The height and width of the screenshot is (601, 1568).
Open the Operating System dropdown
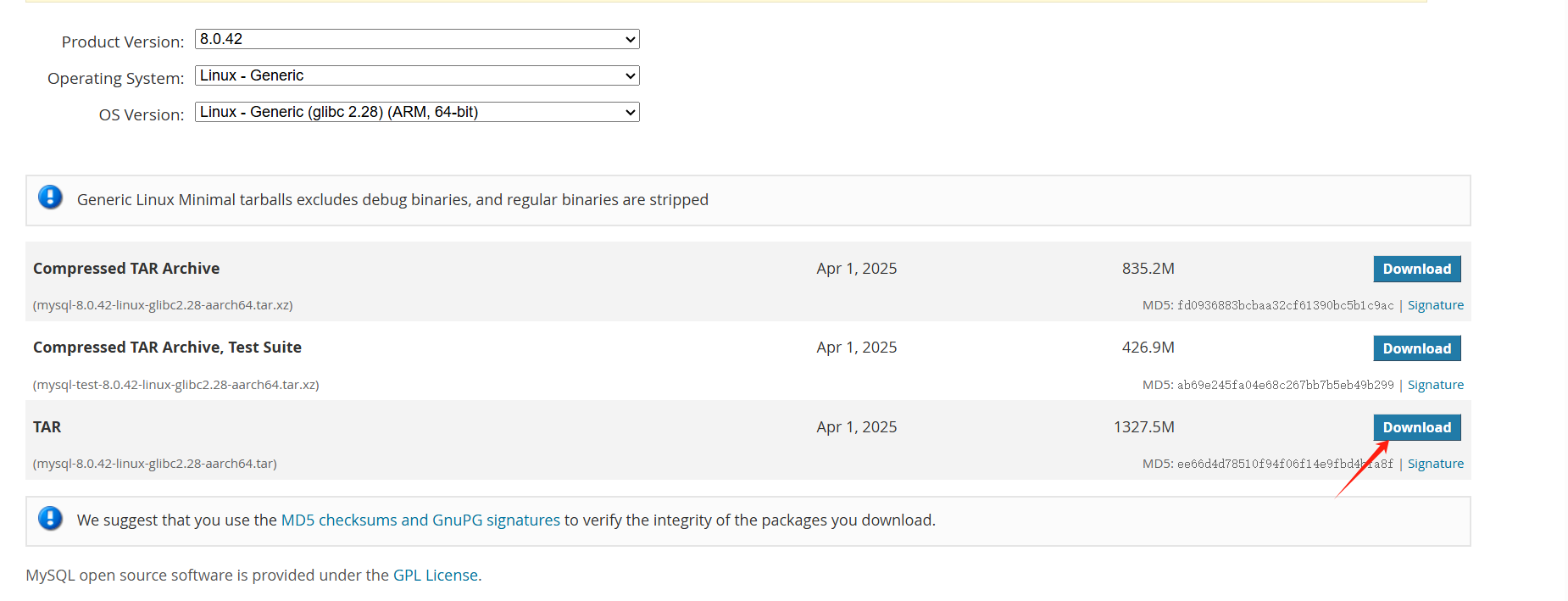[417, 75]
